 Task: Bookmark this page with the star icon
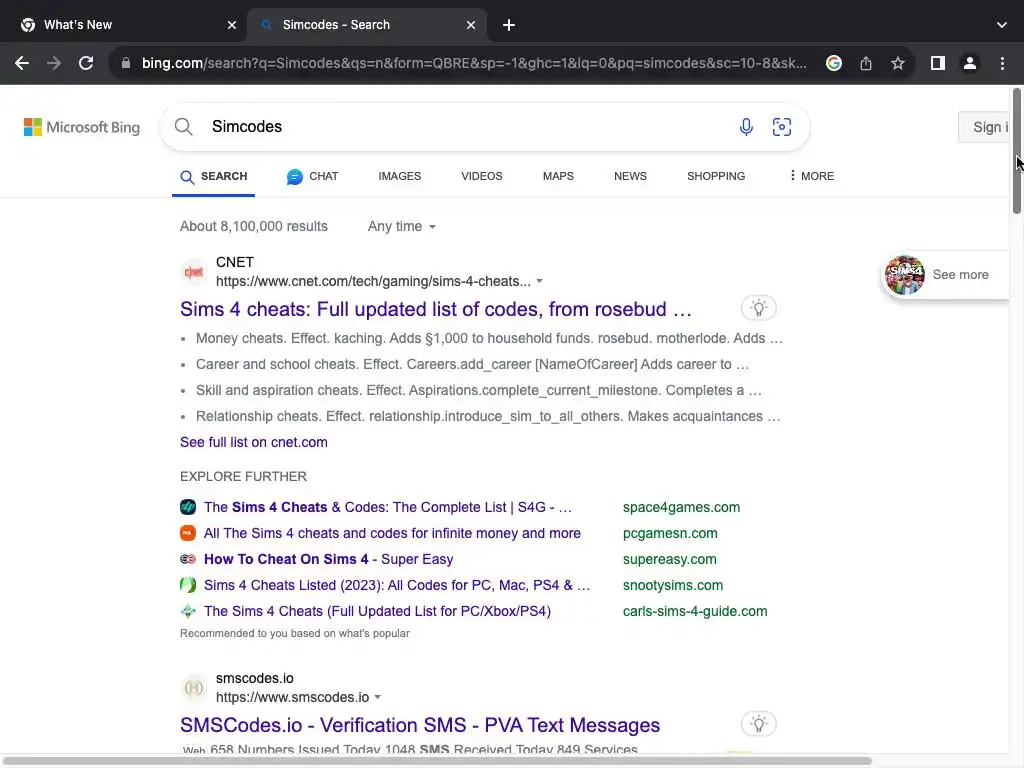tap(898, 63)
